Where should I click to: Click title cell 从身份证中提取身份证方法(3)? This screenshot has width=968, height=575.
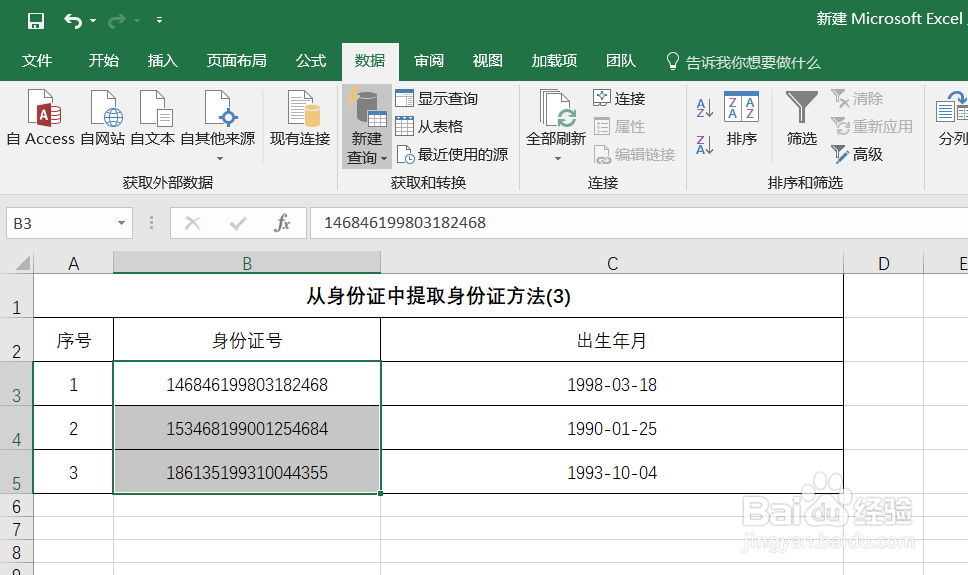click(438, 296)
